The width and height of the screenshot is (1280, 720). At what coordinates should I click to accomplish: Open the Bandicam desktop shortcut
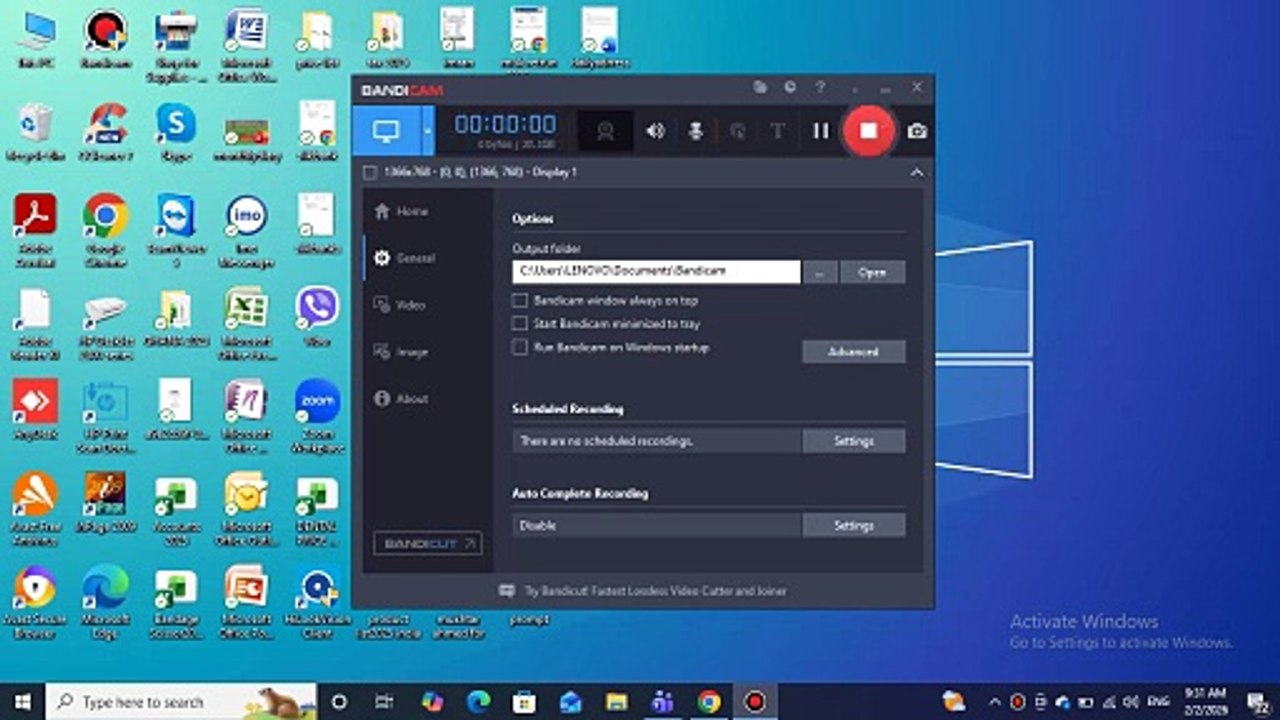[105, 38]
